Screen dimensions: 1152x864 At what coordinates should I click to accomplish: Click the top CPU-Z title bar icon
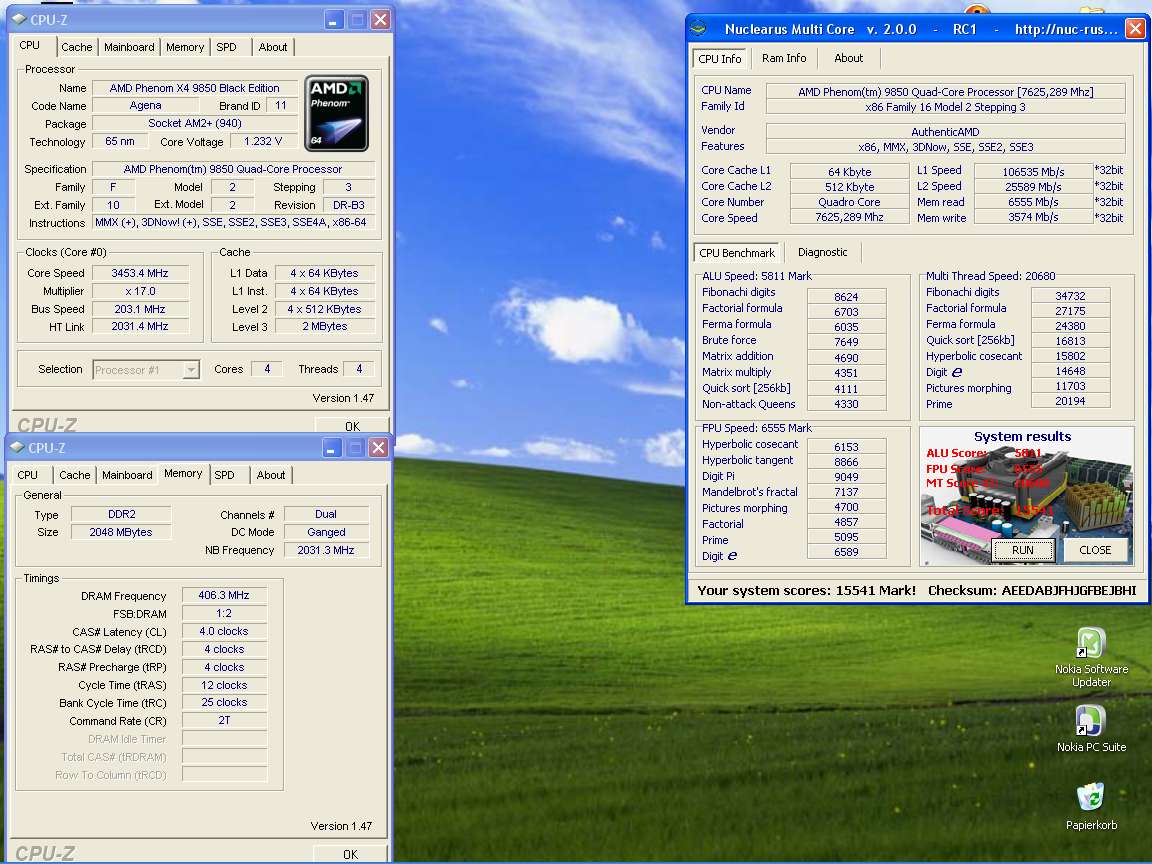click(18, 19)
